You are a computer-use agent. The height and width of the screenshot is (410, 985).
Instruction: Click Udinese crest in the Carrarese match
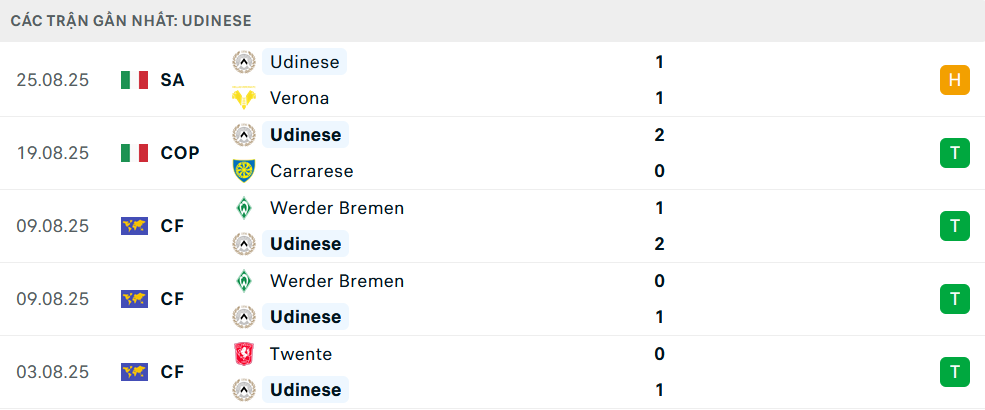click(x=243, y=135)
